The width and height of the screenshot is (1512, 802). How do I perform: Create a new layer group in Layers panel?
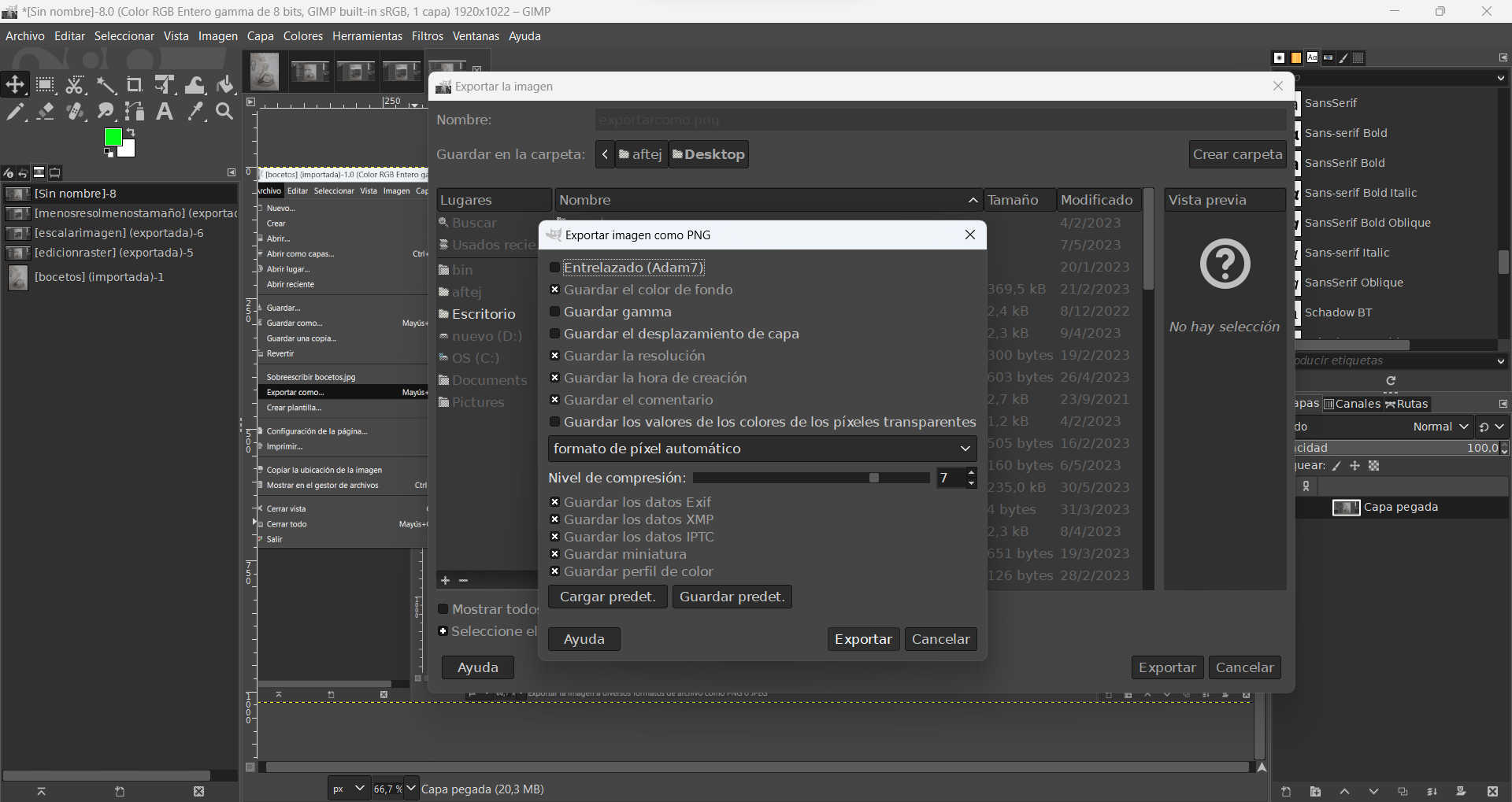tap(1315, 791)
